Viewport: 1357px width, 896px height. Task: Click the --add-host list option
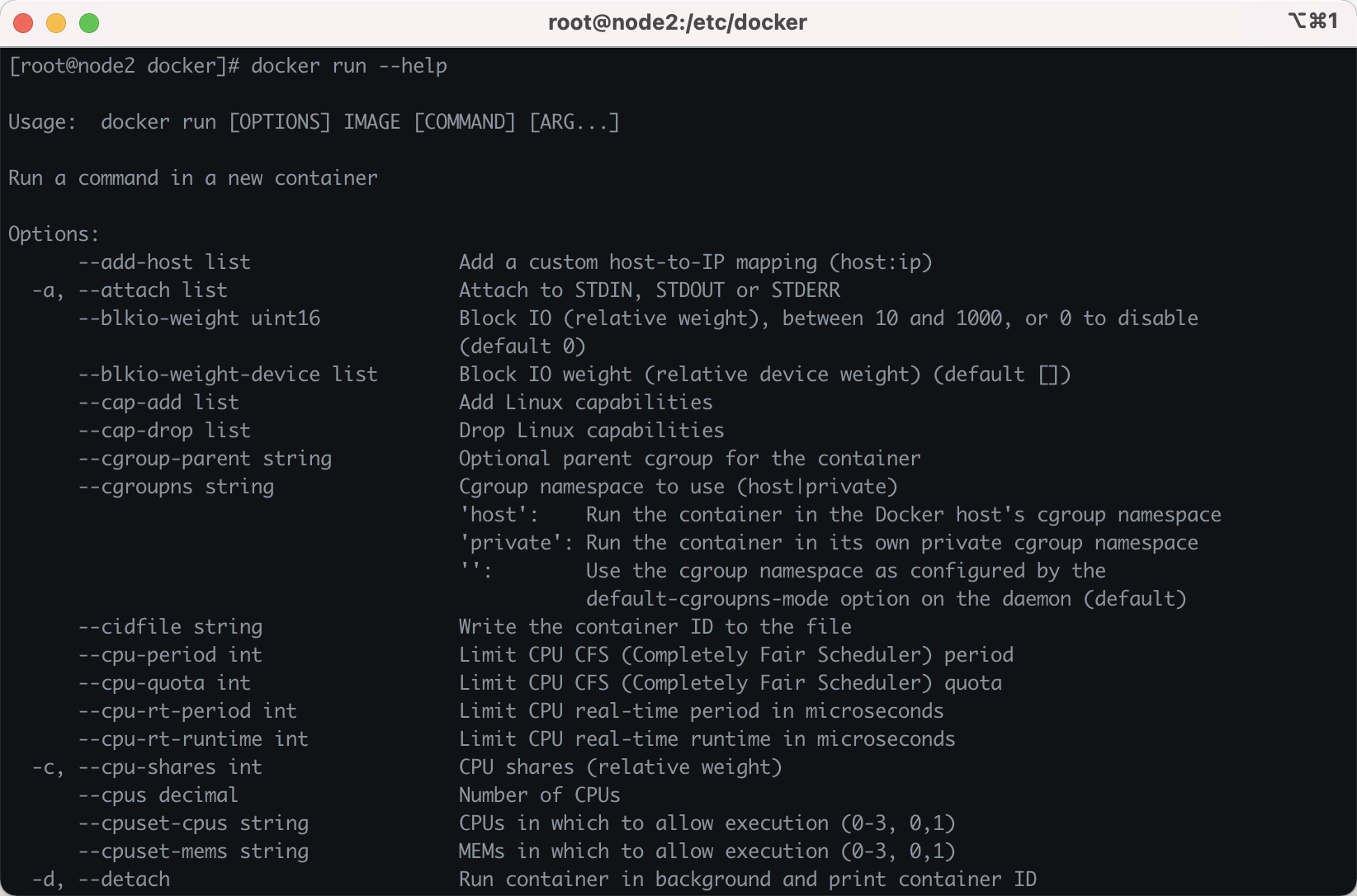click(x=164, y=262)
